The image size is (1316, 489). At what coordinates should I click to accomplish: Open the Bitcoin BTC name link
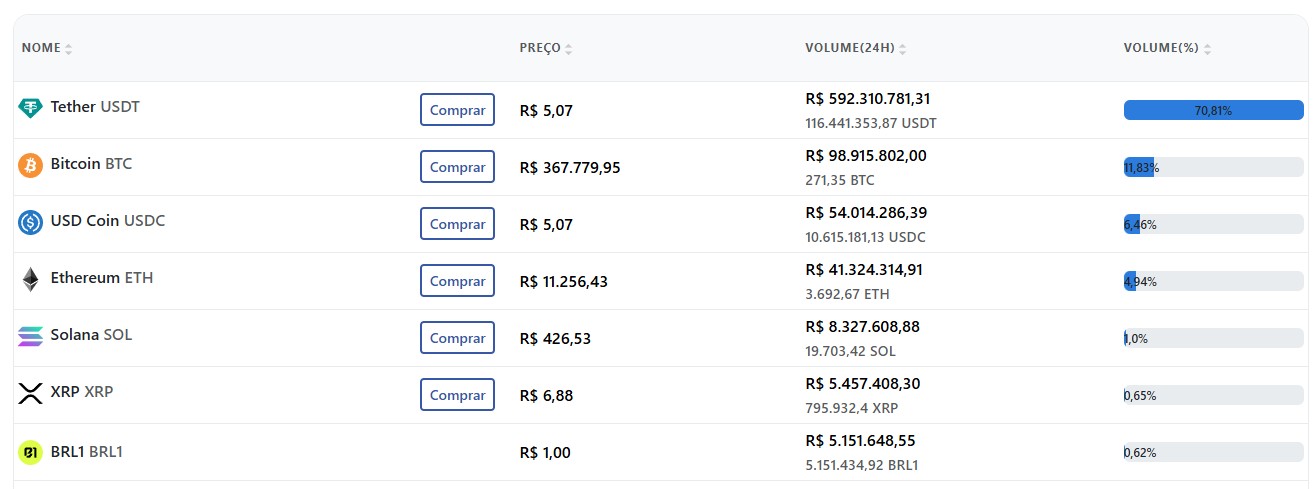point(91,164)
